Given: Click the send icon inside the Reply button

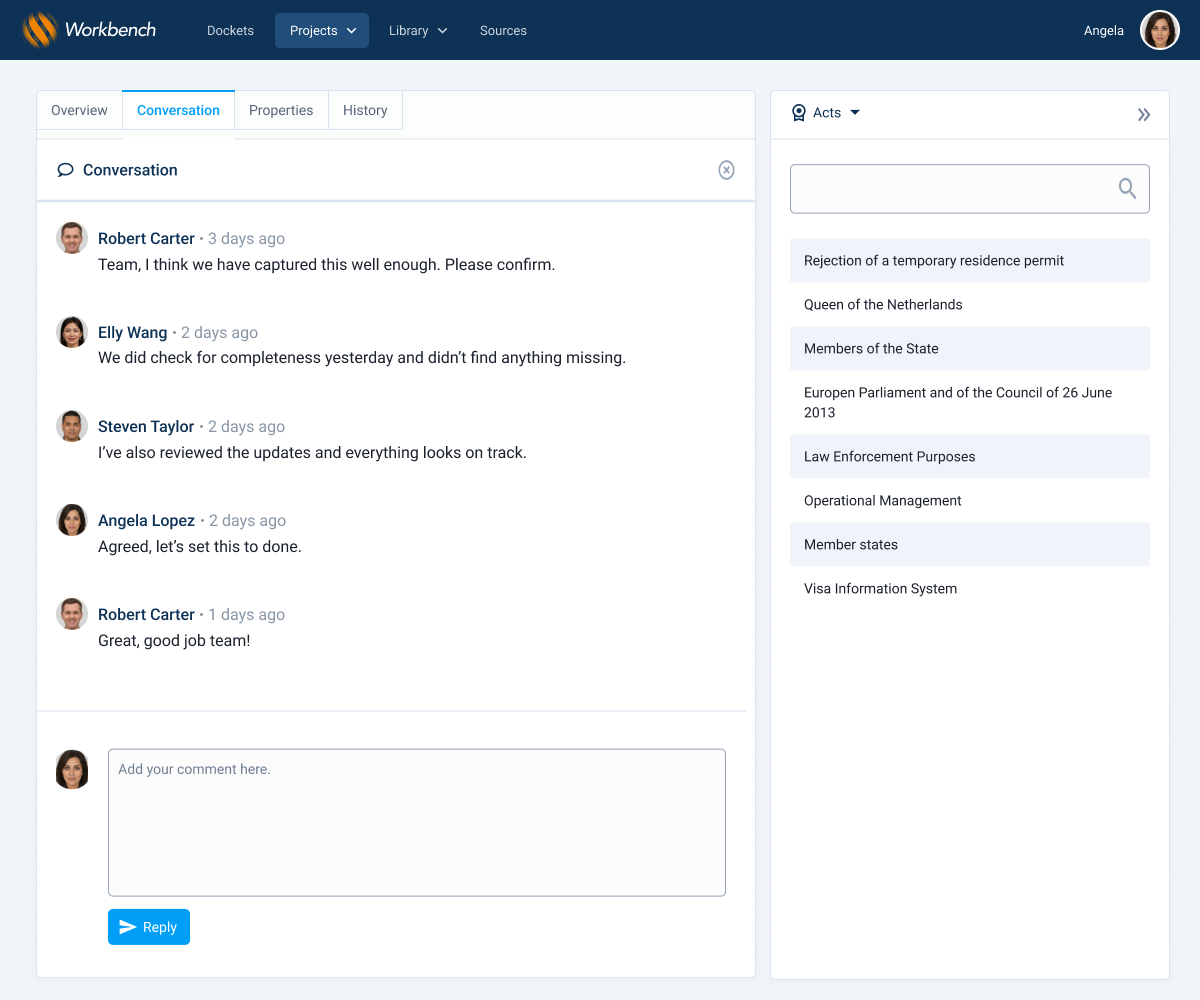Looking at the screenshot, I should point(126,927).
